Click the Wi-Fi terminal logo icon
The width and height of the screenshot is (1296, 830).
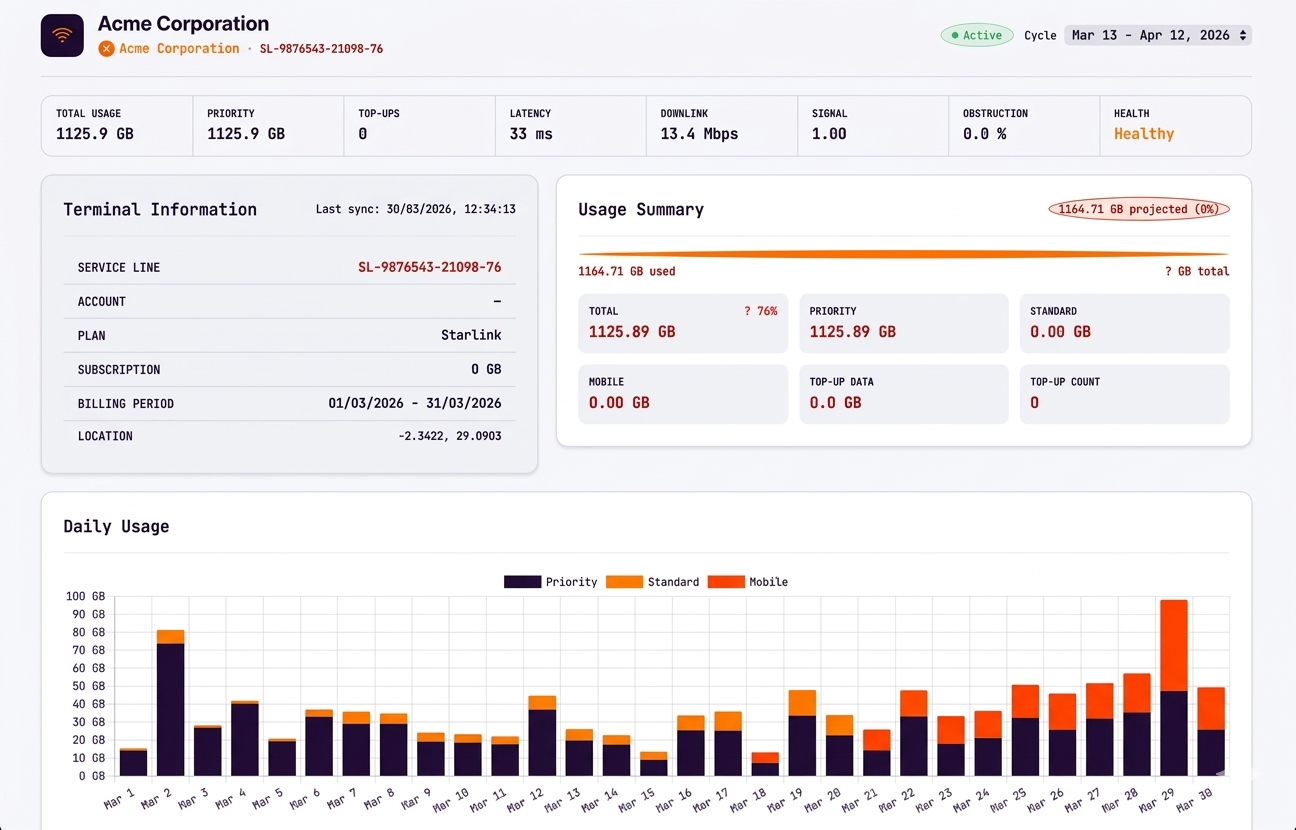(x=62, y=35)
